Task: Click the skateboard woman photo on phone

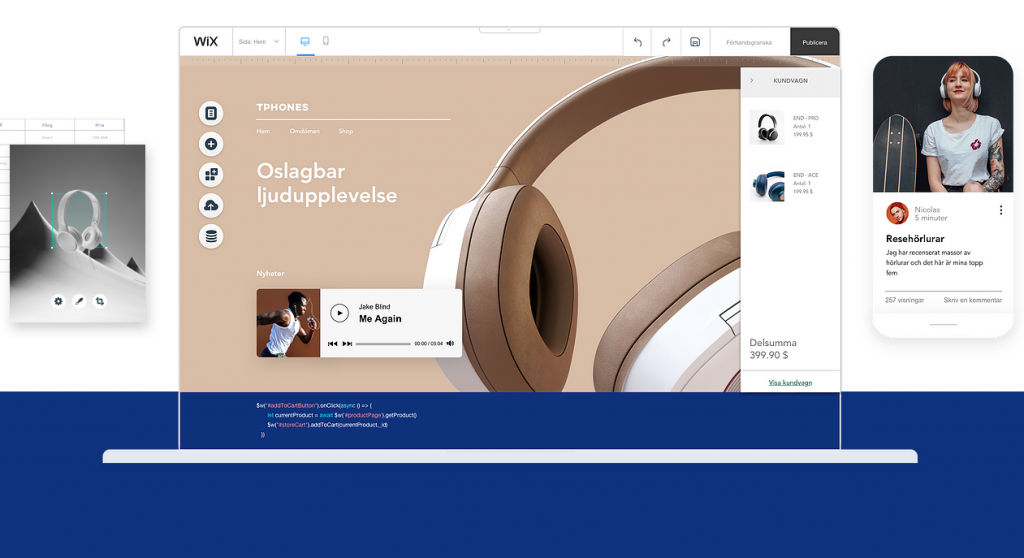Action: tap(943, 124)
